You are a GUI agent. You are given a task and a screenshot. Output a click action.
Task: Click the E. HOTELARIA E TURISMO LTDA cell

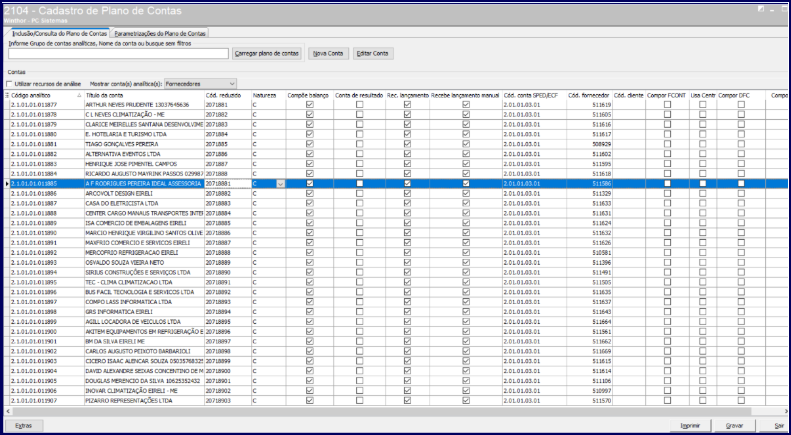click(144, 134)
